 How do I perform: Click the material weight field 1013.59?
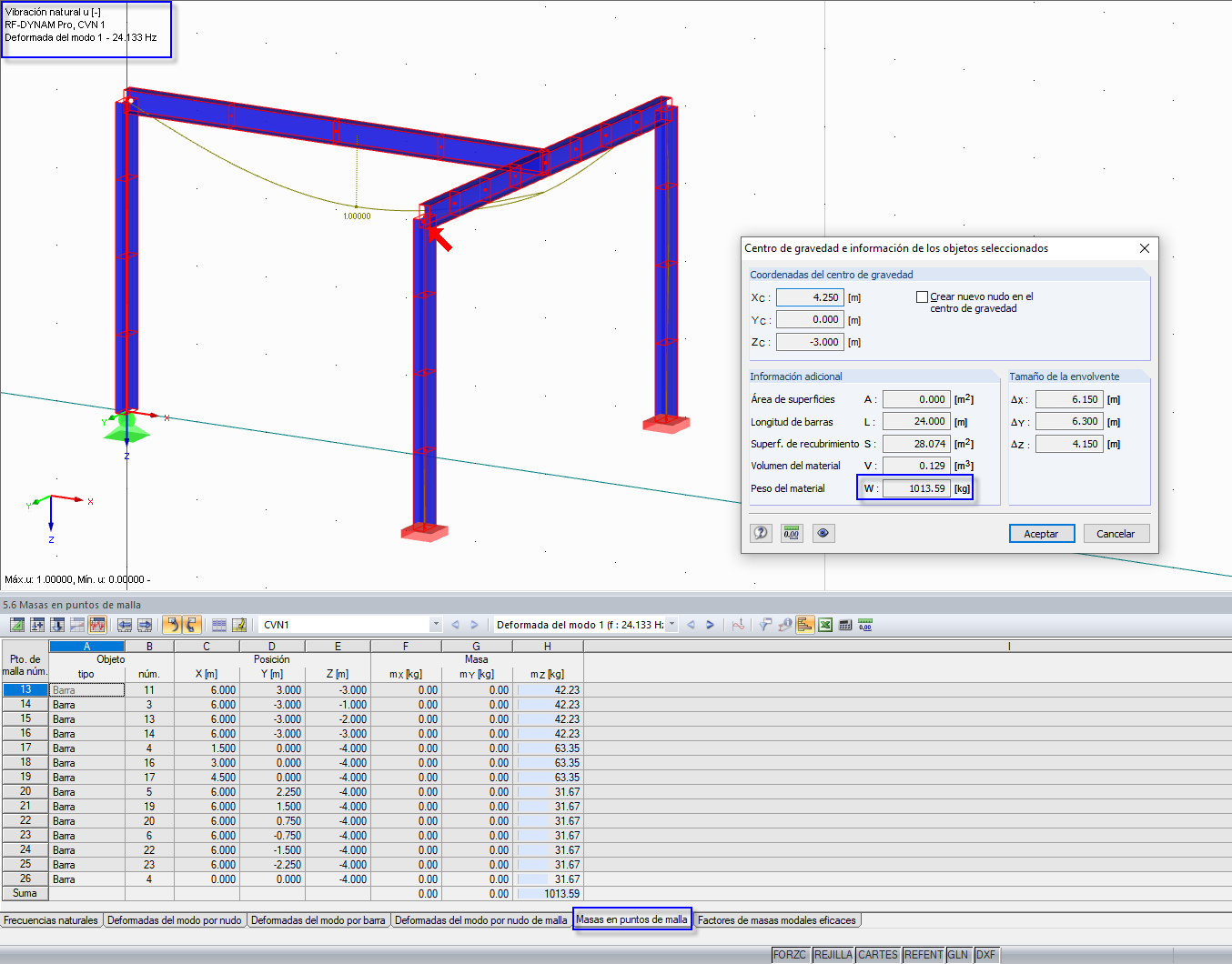(916, 488)
